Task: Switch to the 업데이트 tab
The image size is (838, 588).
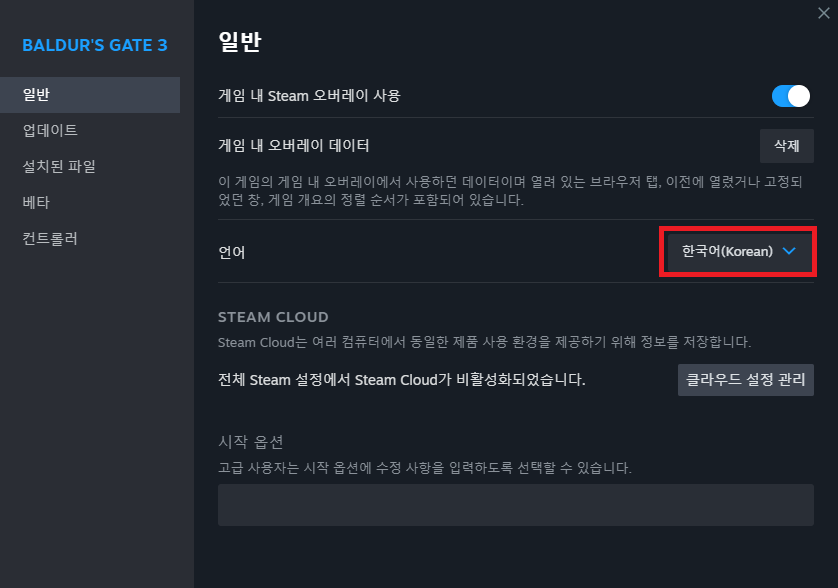Action: tap(50, 131)
